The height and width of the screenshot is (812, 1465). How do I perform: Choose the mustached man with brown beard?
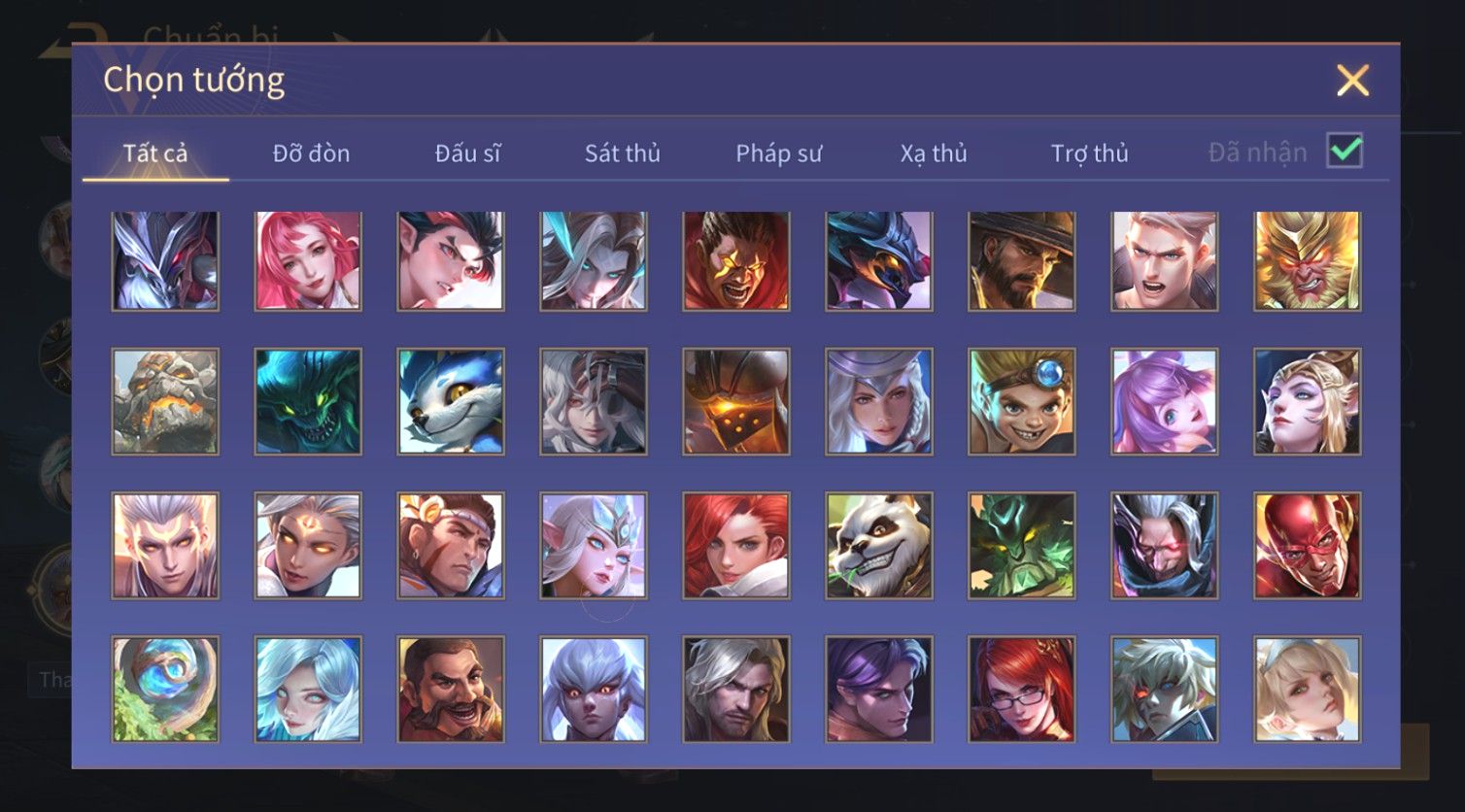pyautogui.click(x=451, y=689)
